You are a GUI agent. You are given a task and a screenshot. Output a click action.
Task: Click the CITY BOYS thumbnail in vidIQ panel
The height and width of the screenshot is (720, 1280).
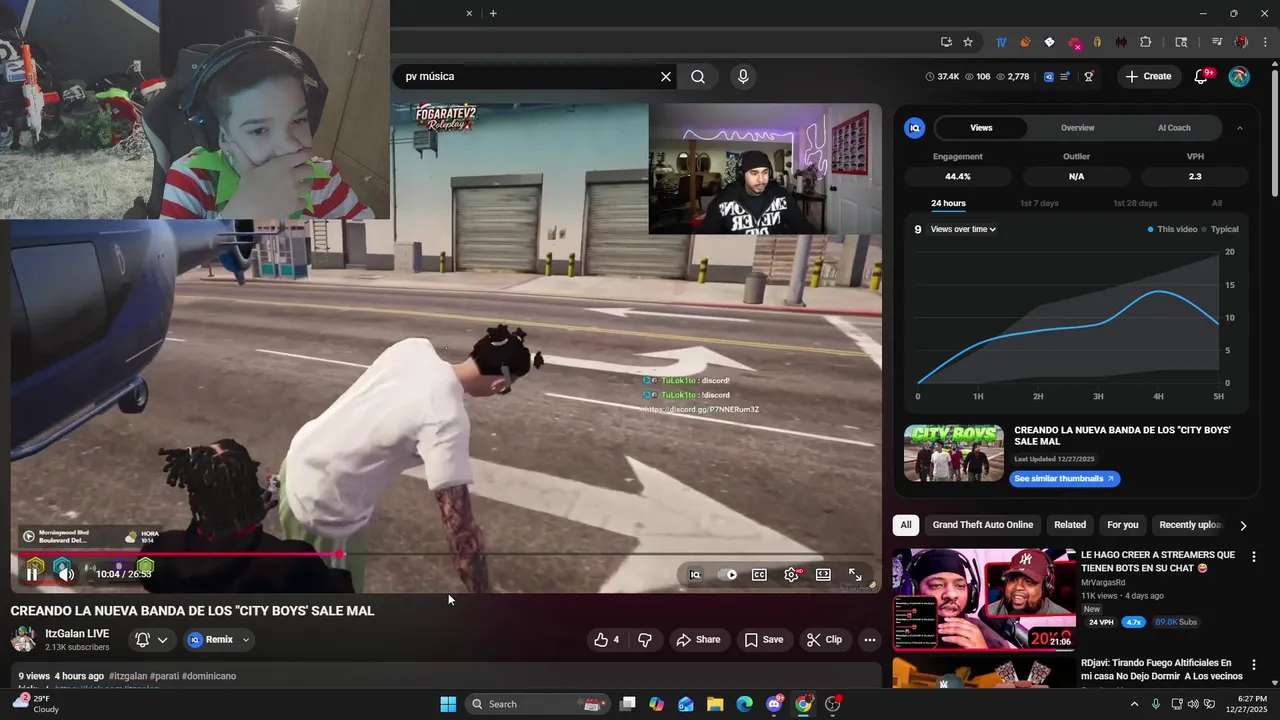pyautogui.click(x=954, y=453)
